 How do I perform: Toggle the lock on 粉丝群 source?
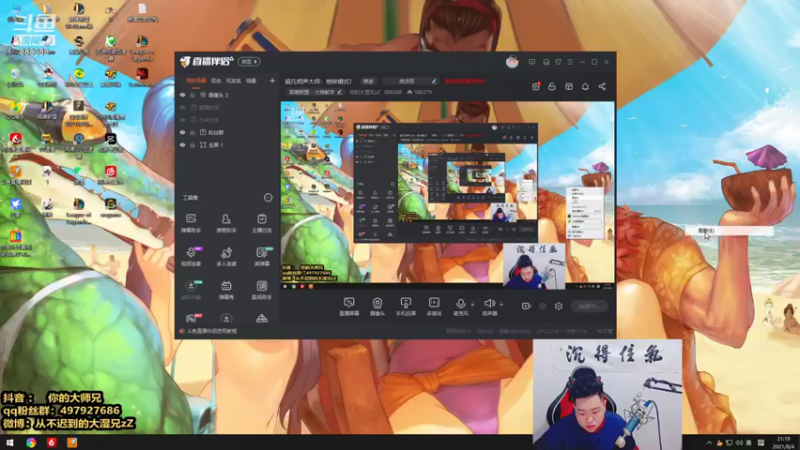(193, 132)
